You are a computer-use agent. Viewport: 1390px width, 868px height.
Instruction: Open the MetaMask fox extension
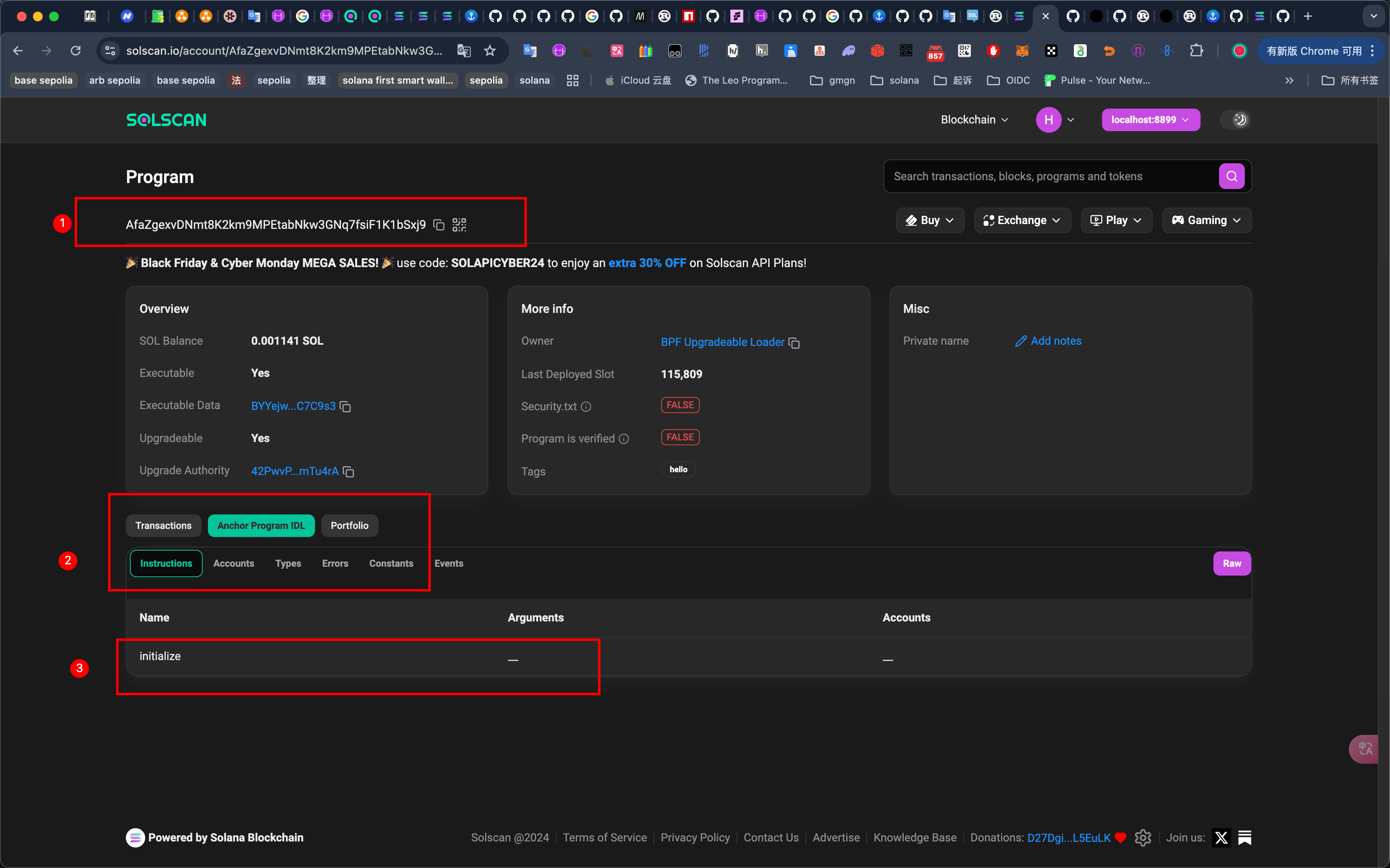point(1022,51)
